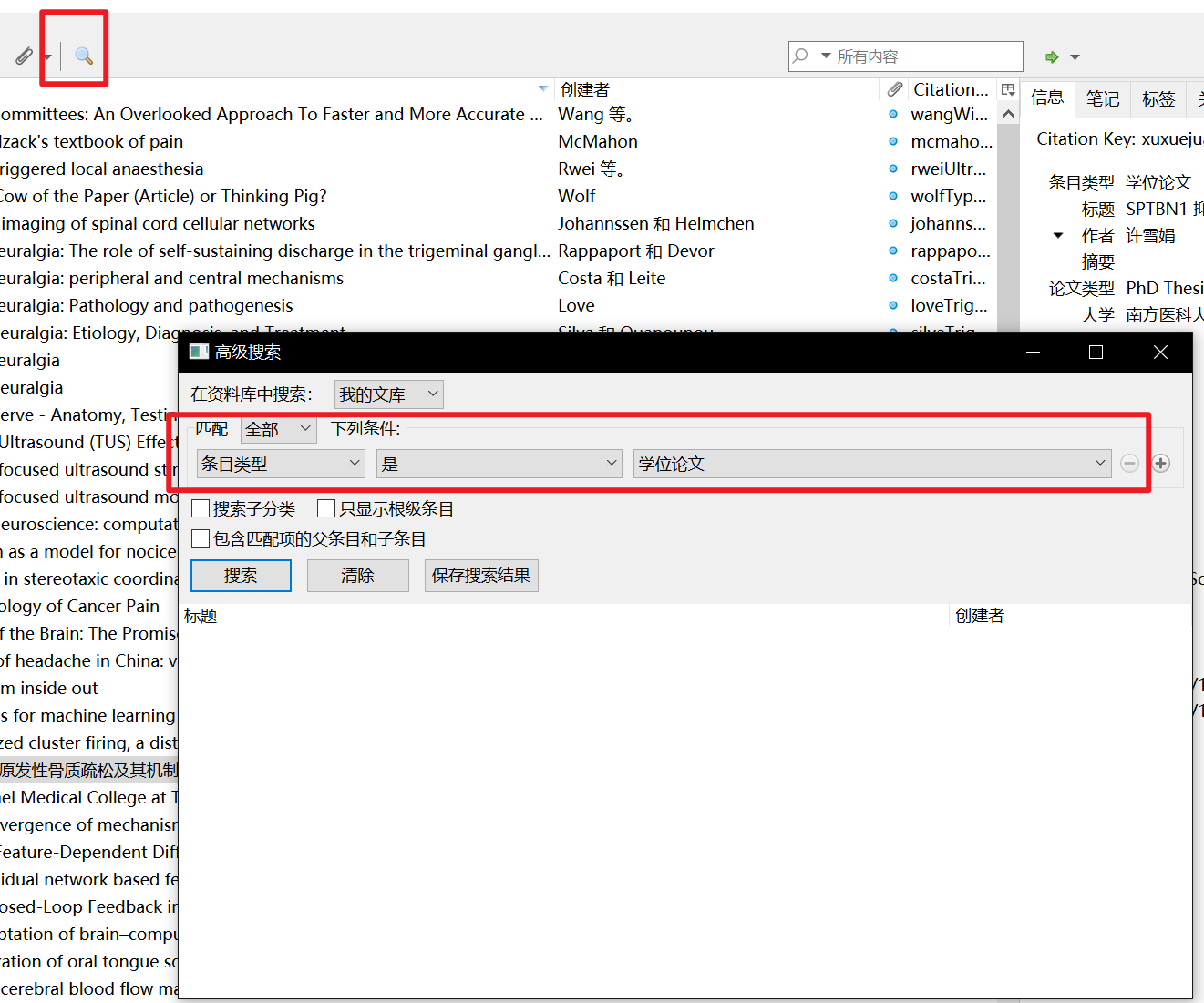
Task: Select the item by Costa 和 Leite
Action: [612, 278]
